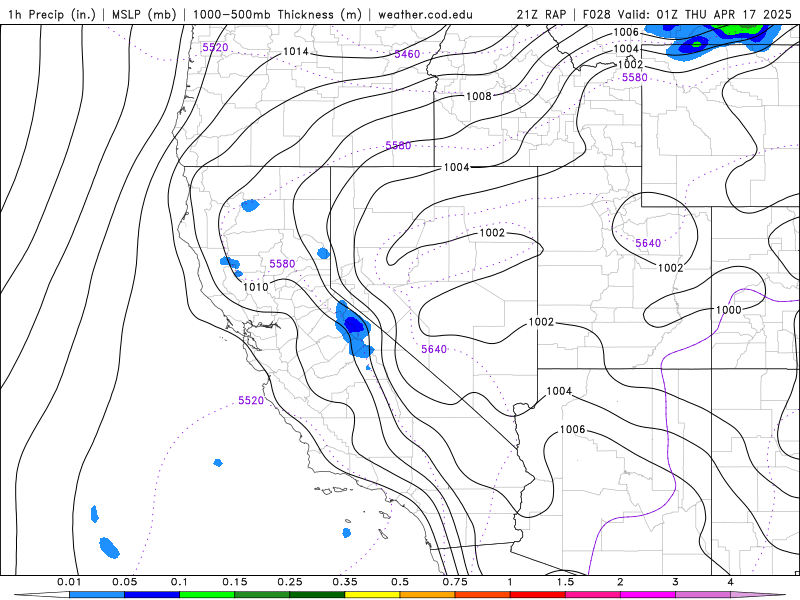Click the 5520 thickness label beside 1014

(x=215, y=47)
